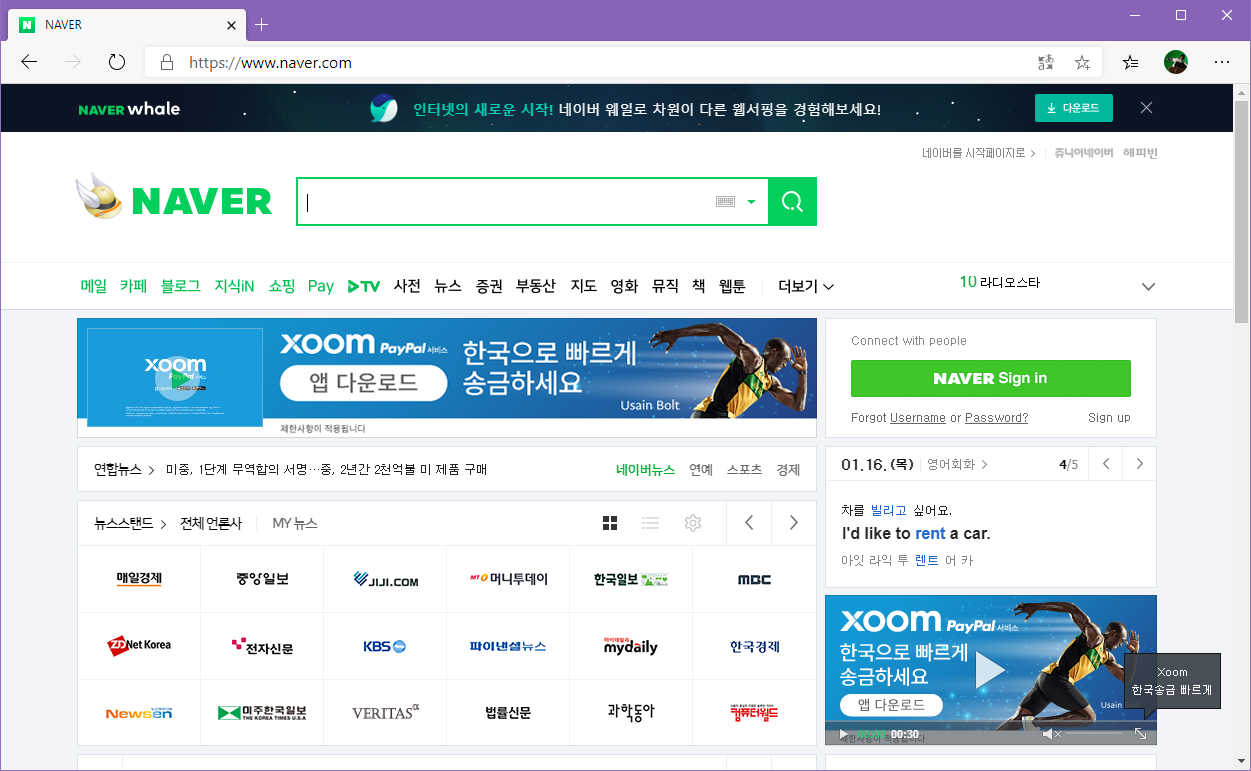Click the green search magnifier button
This screenshot has width=1251, height=771.
pyautogui.click(x=792, y=202)
